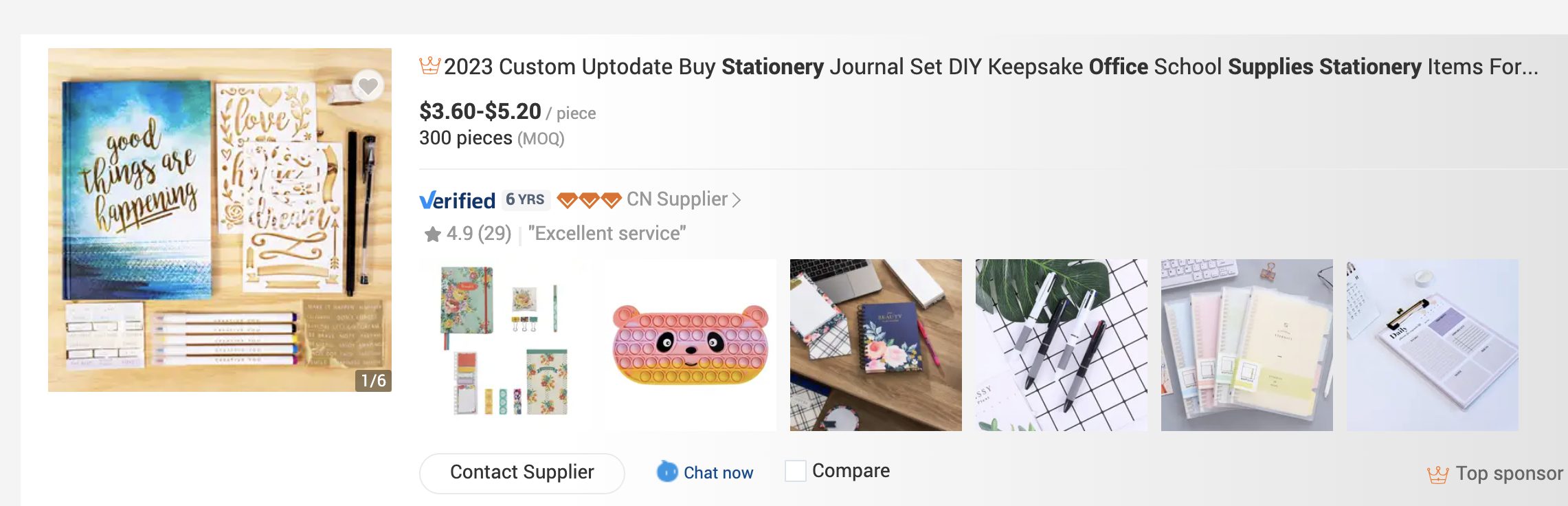The height and width of the screenshot is (506, 1568).
Task: Click the three orange diamond rating icons
Action: 589,200
